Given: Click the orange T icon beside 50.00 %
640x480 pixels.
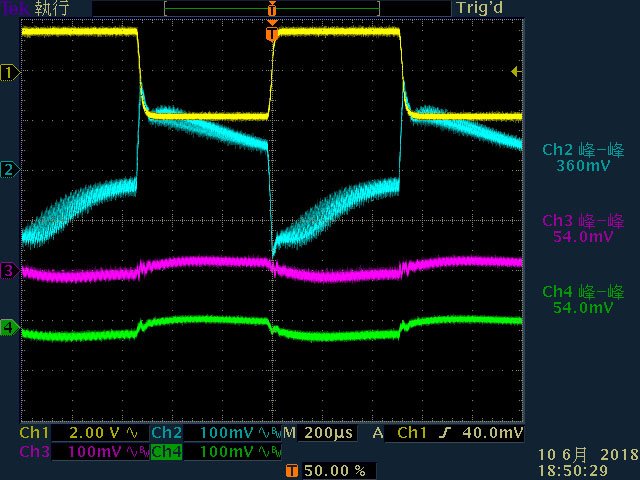Looking at the screenshot, I should pyautogui.click(x=291, y=471).
